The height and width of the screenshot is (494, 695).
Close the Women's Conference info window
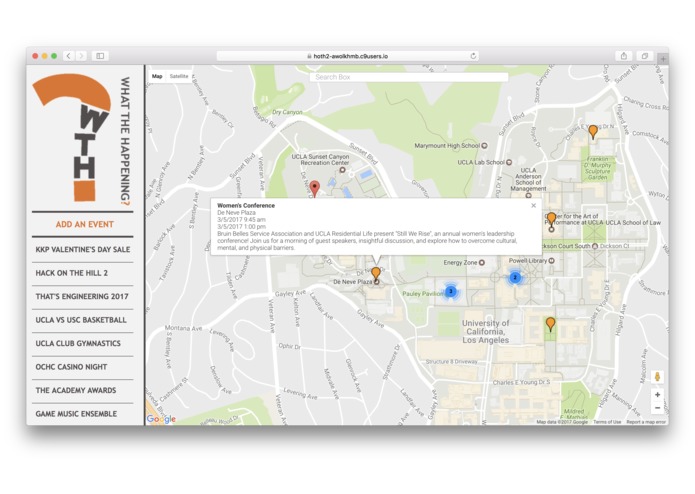[533, 205]
